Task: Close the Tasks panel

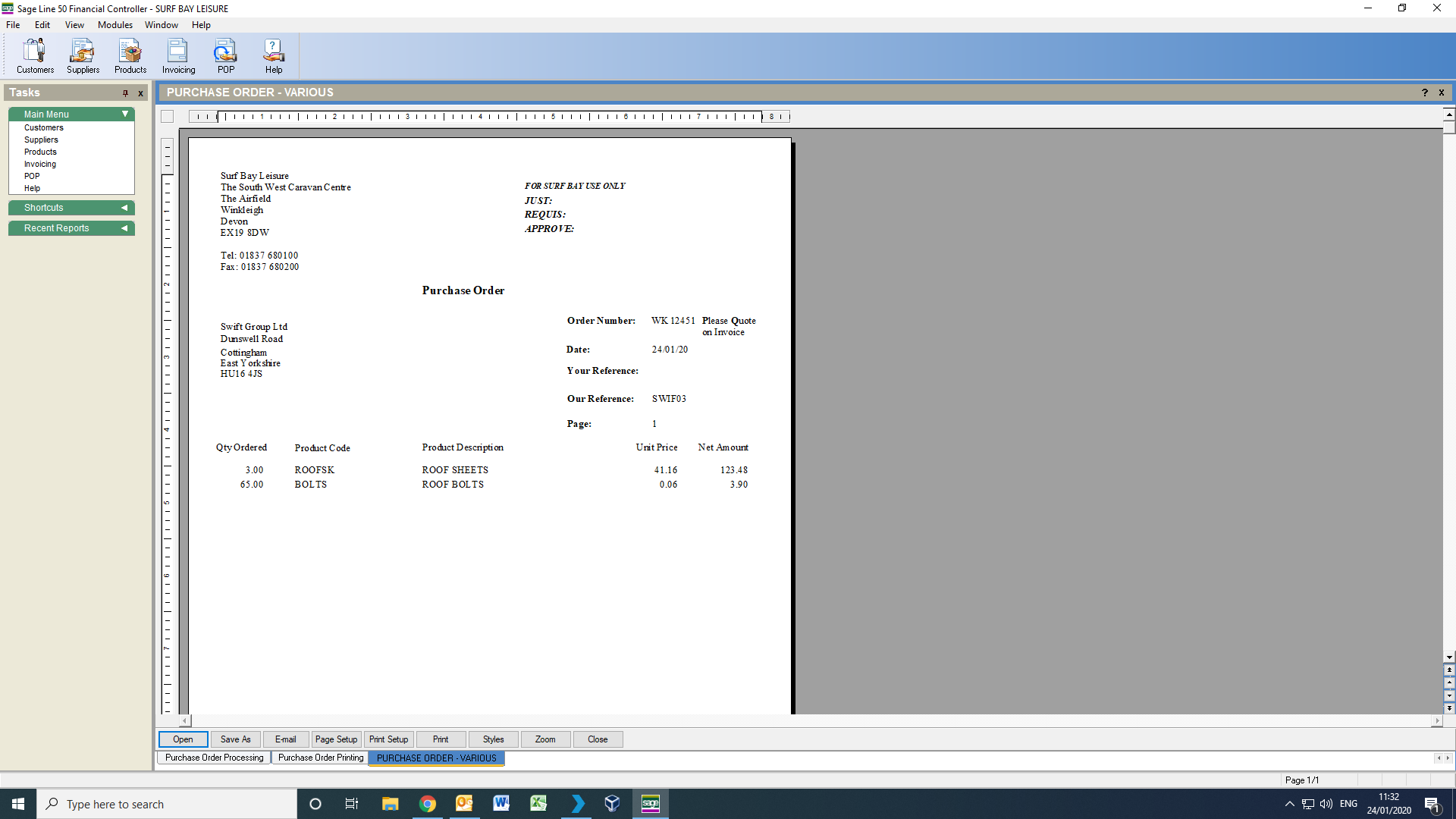Action: coord(140,93)
